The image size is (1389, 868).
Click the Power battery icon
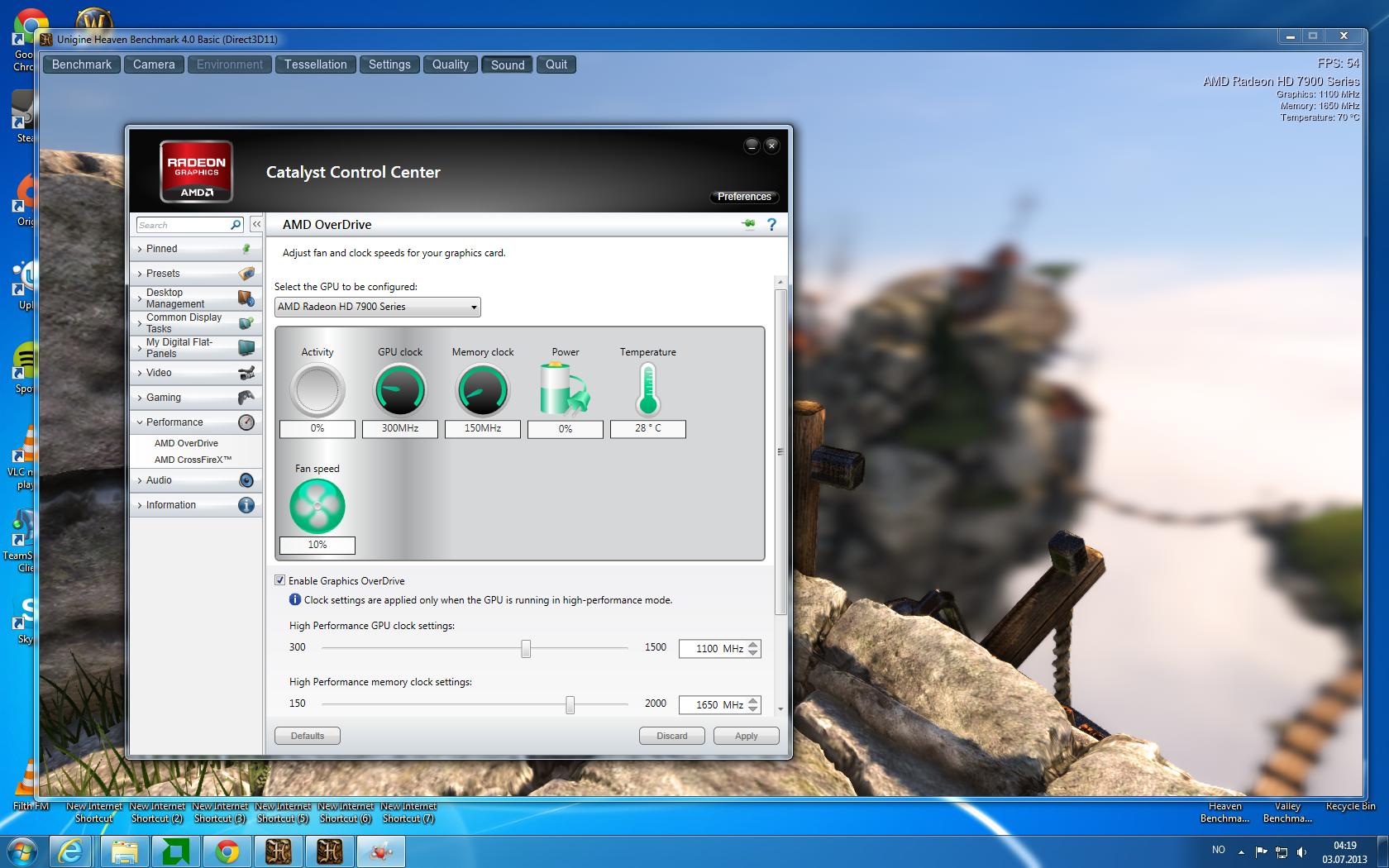[565, 389]
